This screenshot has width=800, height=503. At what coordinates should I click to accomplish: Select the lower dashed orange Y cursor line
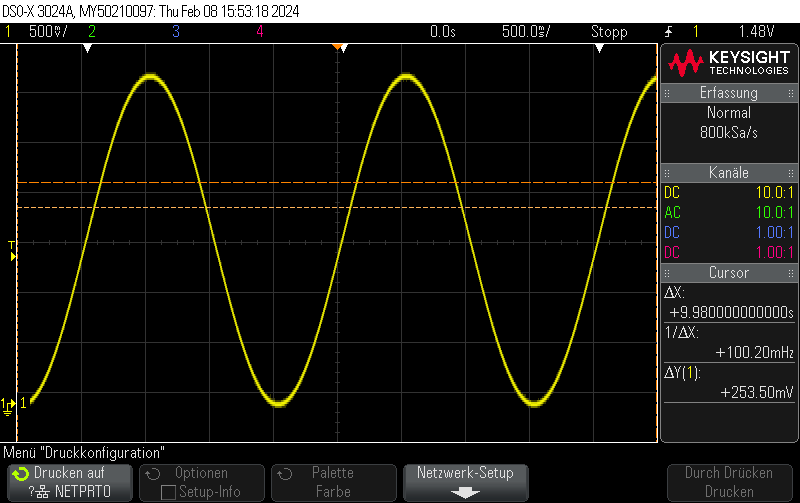tap(337, 207)
